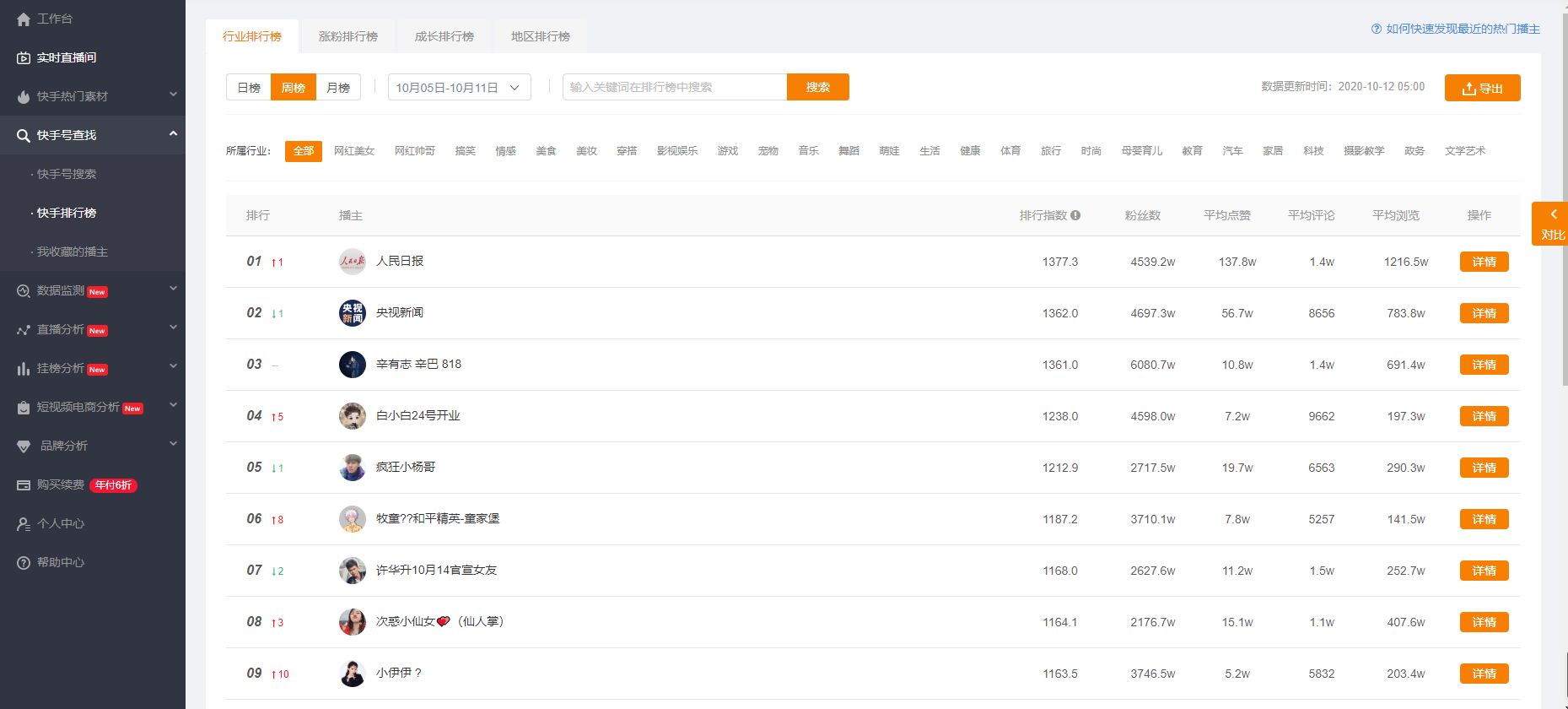This screenshot has height=709, width=1568.
Task: Select 月榜 ranking period
Action: [x=338, y=88]
